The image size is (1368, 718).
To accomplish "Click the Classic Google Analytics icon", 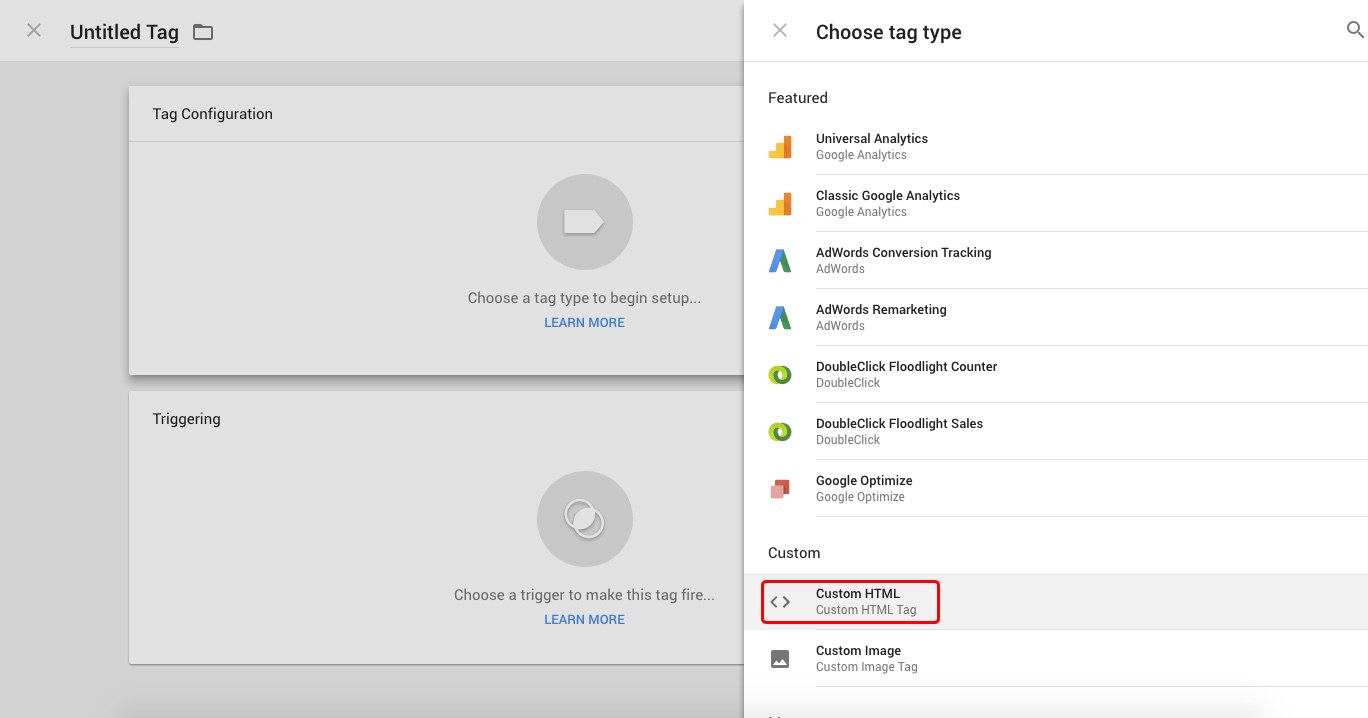I will click(x=780, y=204).
